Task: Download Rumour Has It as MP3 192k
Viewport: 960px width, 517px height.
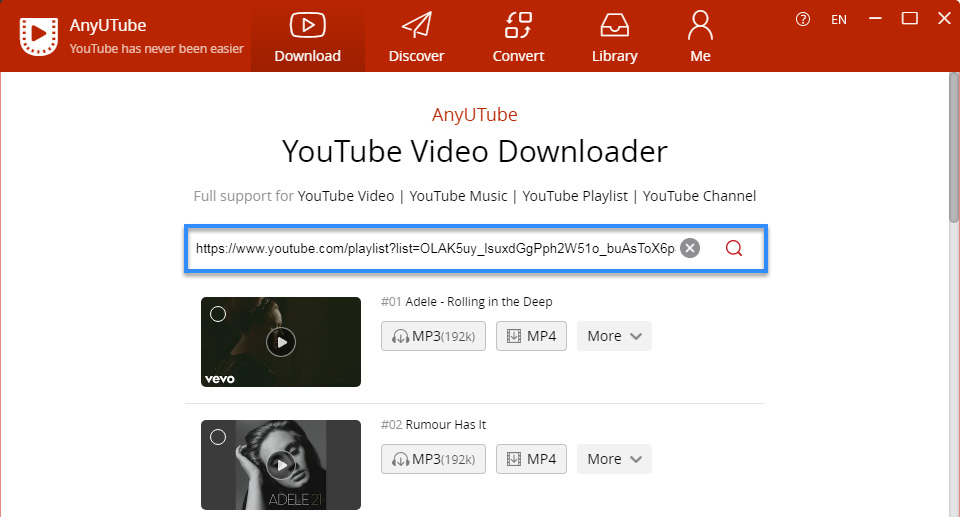Action: pos(433,459)
